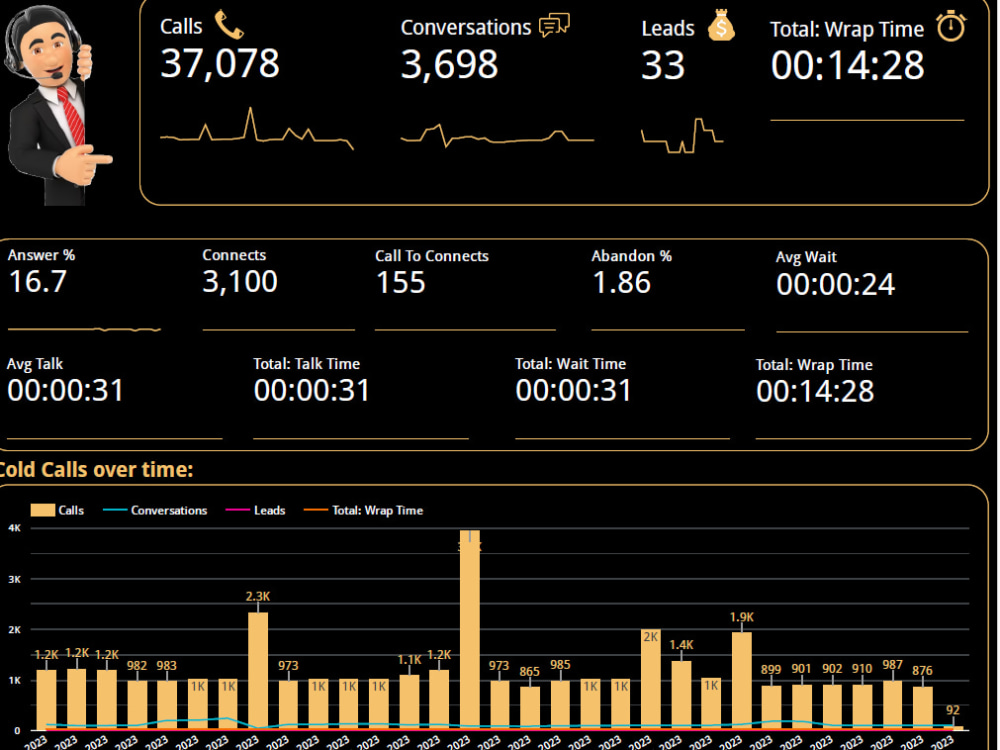The width and height of the screenshot is (1000, 750).
Task: Click the stopwatch icon beside Total: Wrap Time
Action: 951,26
